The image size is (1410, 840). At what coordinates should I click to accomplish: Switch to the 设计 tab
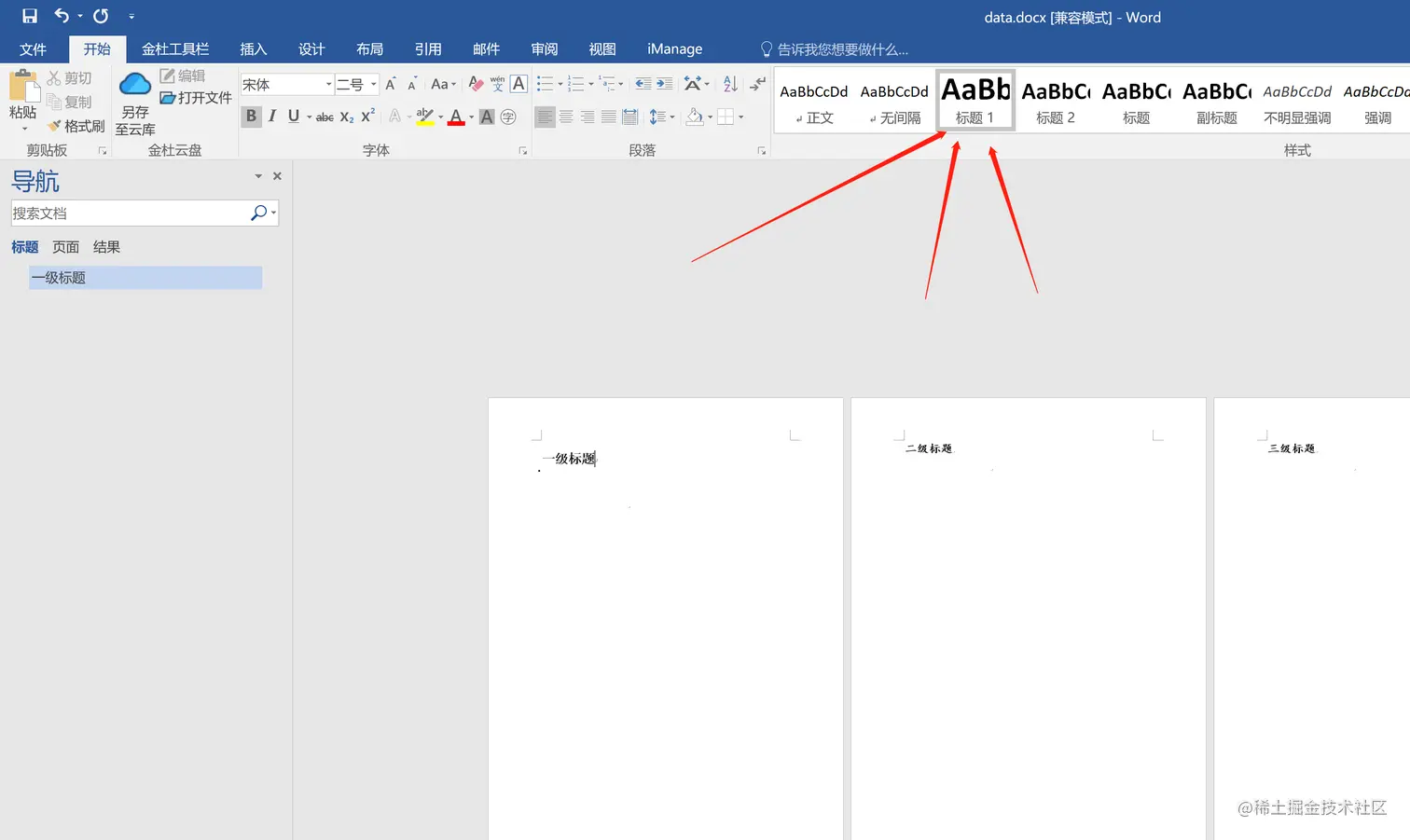[x=311, y=49]
